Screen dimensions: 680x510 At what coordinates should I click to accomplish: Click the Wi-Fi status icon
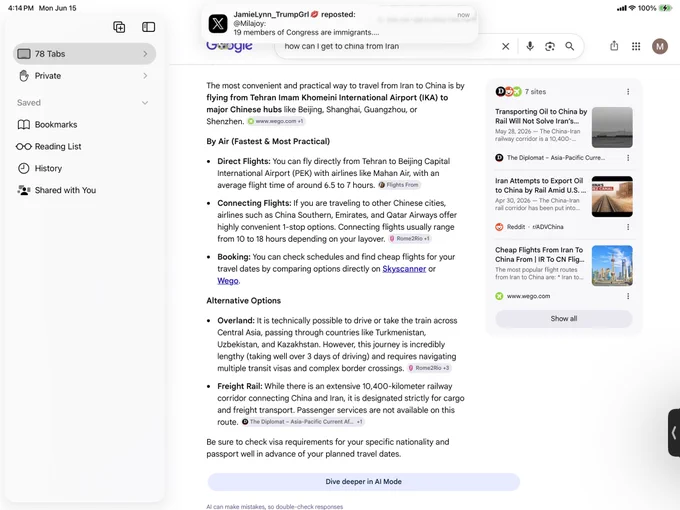pyautogui.click(x=632, y=8)
